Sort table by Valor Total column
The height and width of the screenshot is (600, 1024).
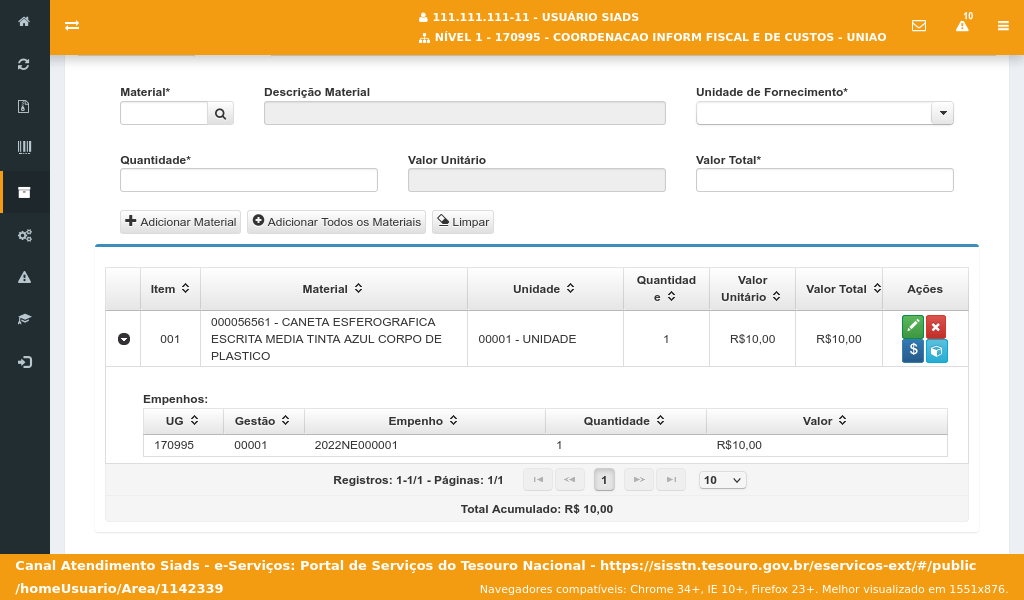tap(839, 289)
